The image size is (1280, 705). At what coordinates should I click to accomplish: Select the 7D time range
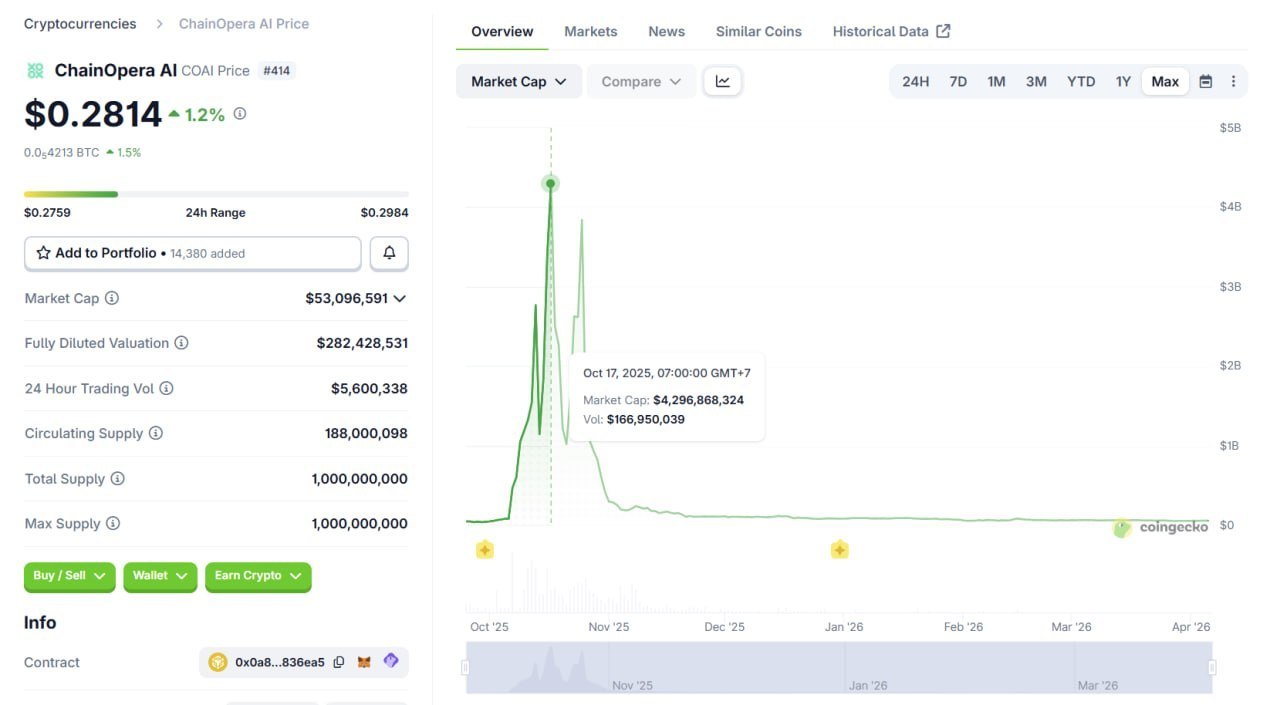[957, 81]
